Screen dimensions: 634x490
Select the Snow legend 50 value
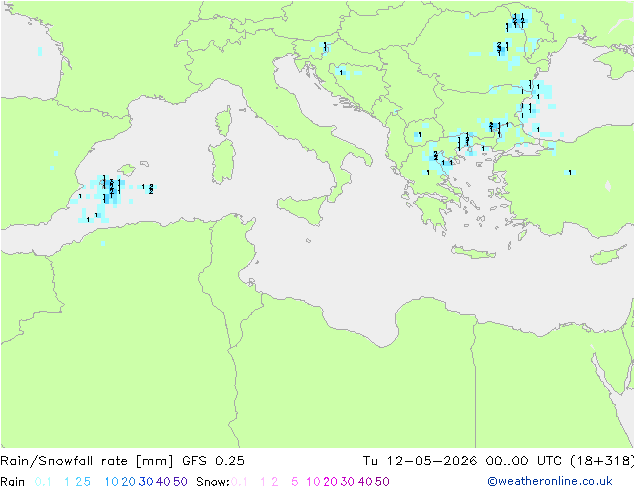click(x=383, y=482)
